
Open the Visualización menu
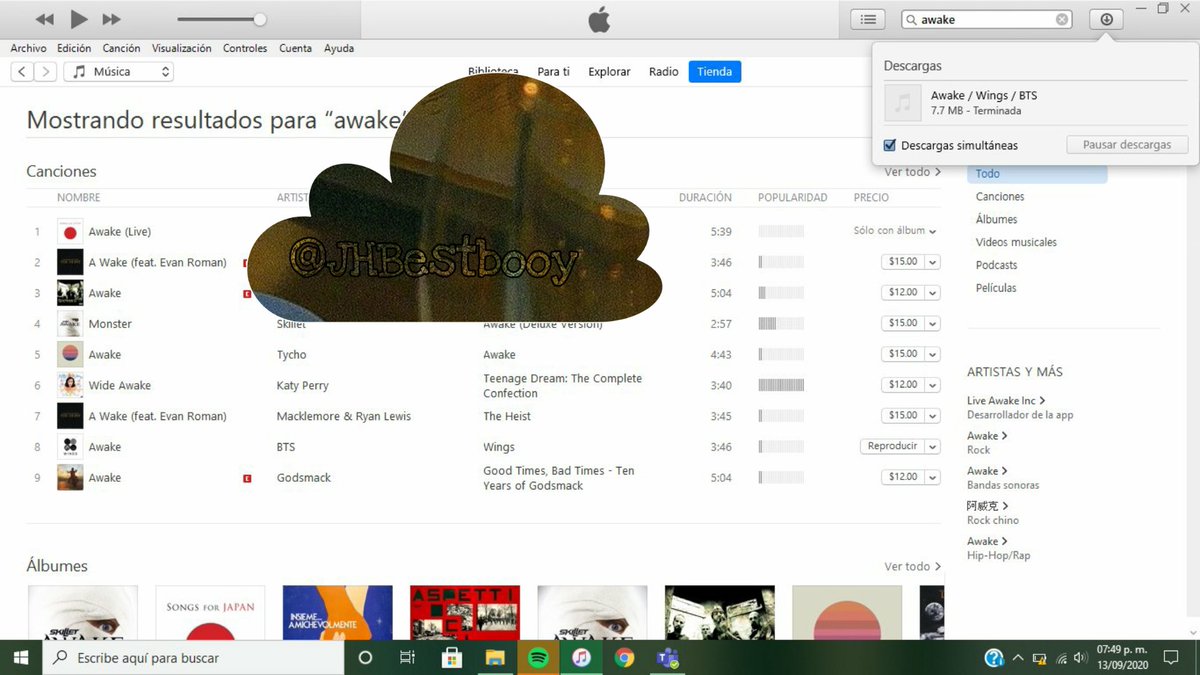coord(182,48)
